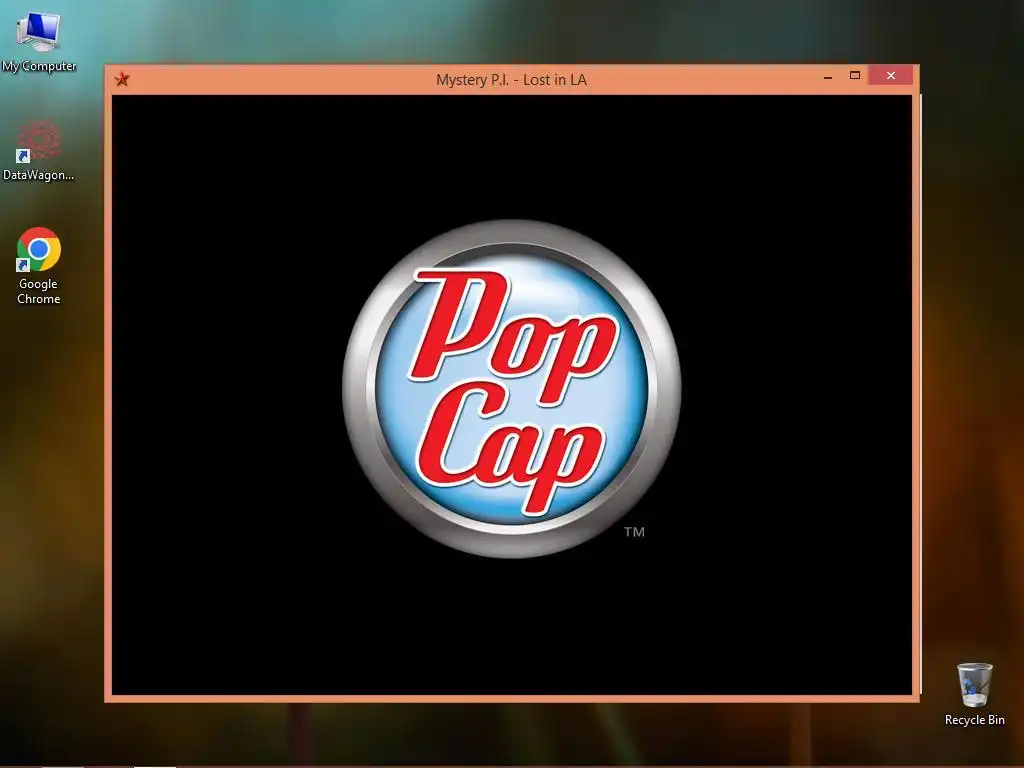Click the PopCap logo splash screen
Screen dimensions: 1024x768
coord(511,389)
